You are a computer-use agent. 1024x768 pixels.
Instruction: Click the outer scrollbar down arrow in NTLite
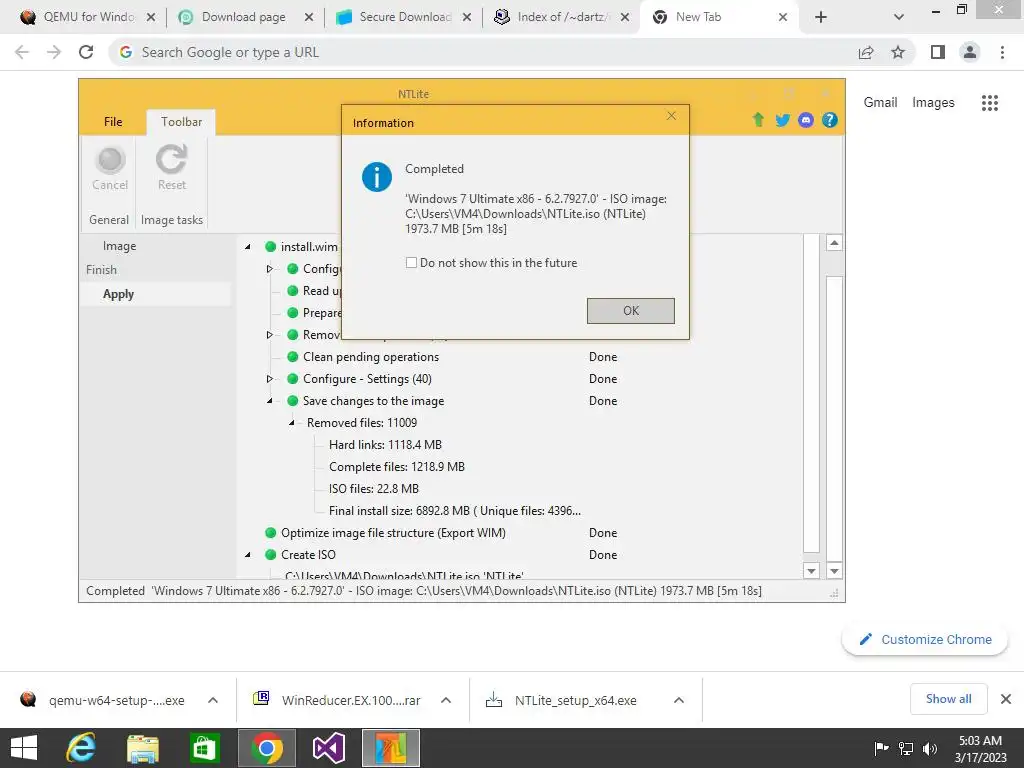tap(834, 571)
